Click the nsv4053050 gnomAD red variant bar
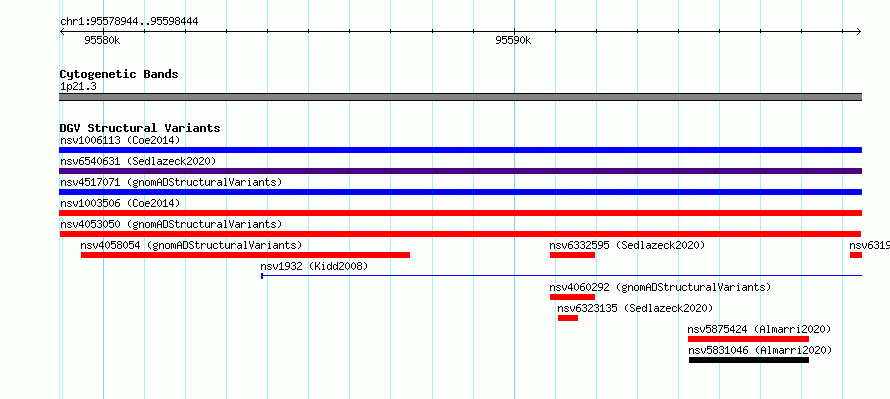The image size is (890, 399). 460,234
